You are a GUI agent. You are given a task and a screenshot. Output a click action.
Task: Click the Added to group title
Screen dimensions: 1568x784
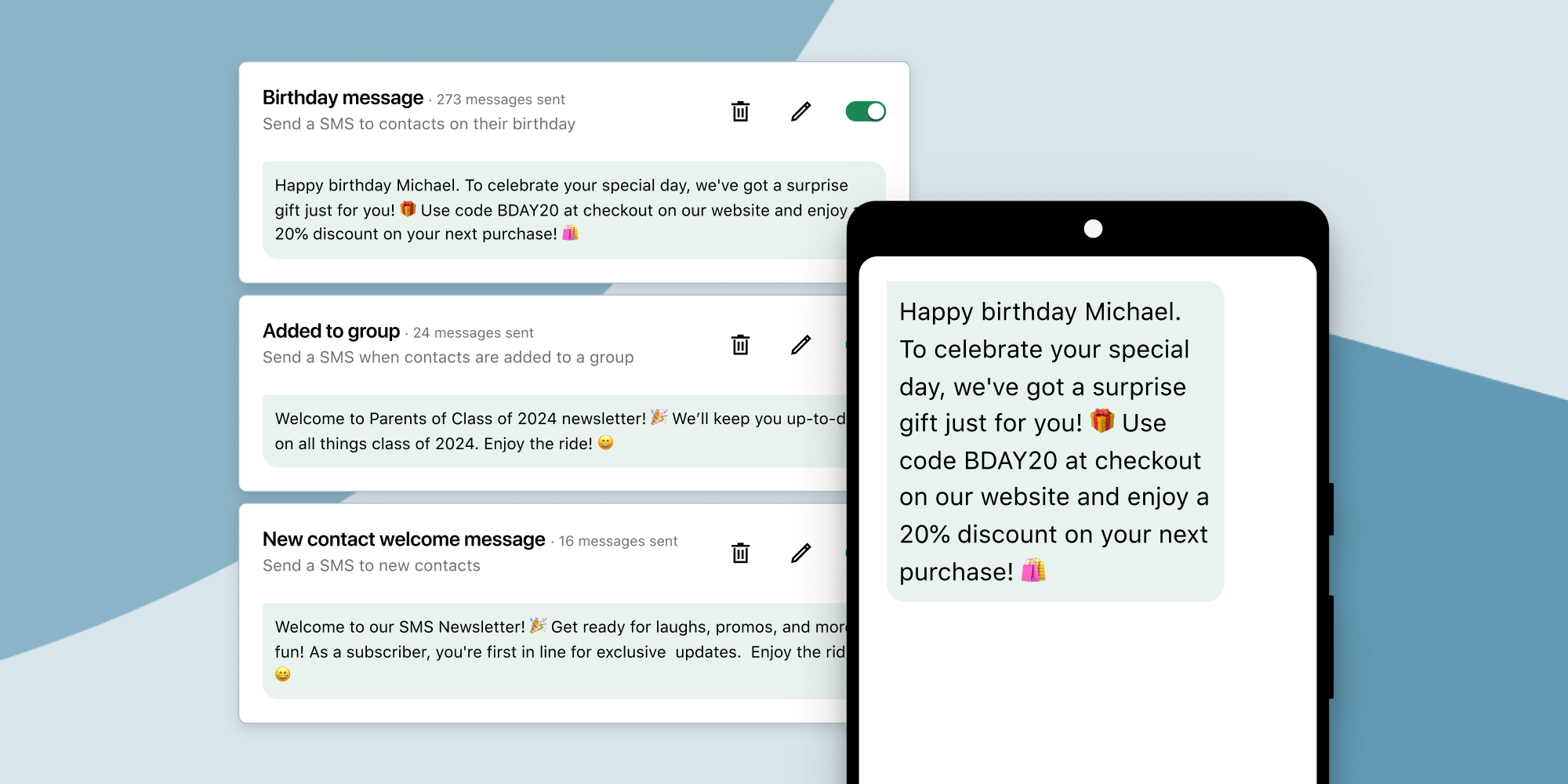tap(331, 332)
